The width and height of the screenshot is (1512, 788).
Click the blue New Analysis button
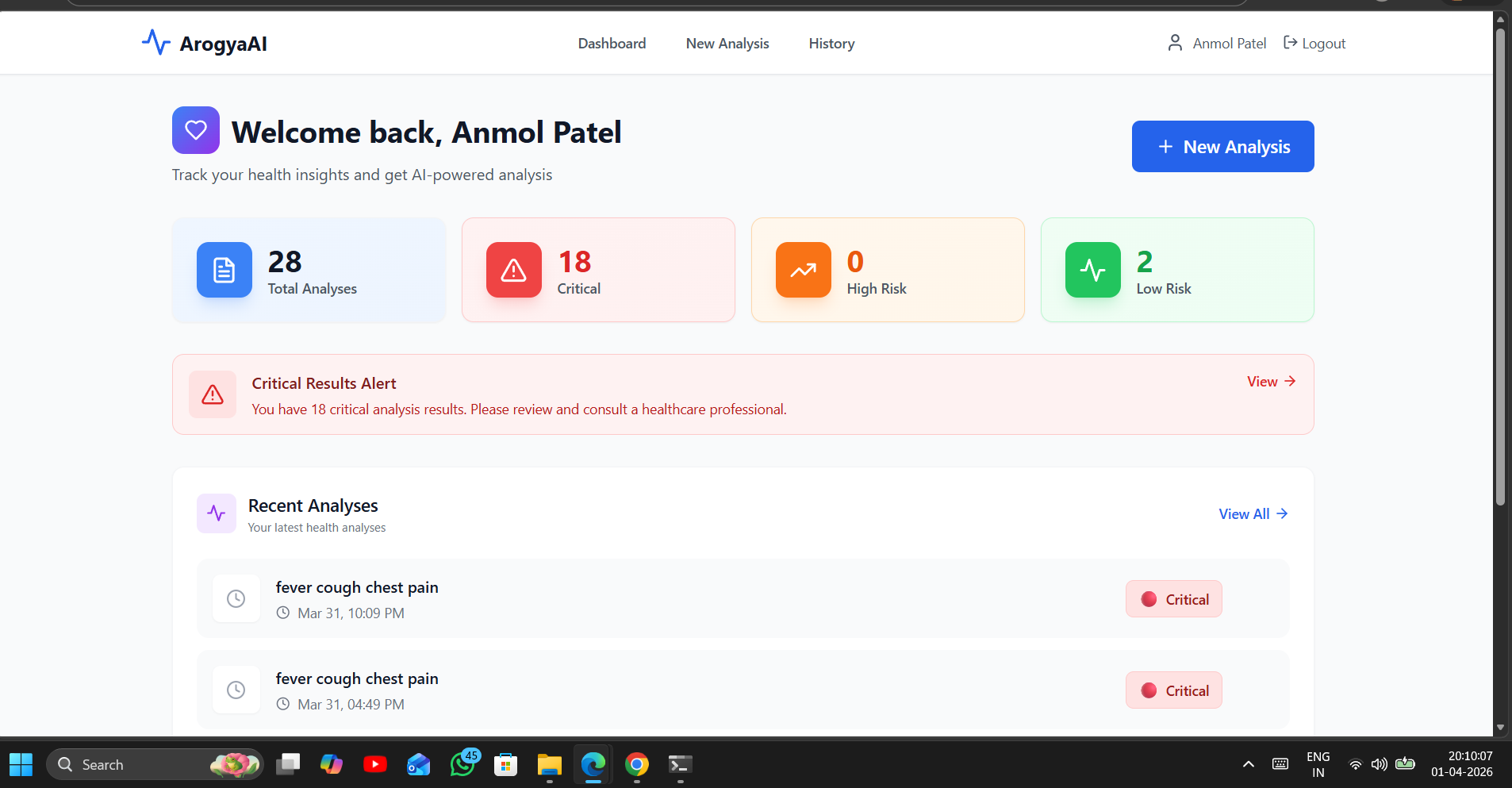point(1223,146)
